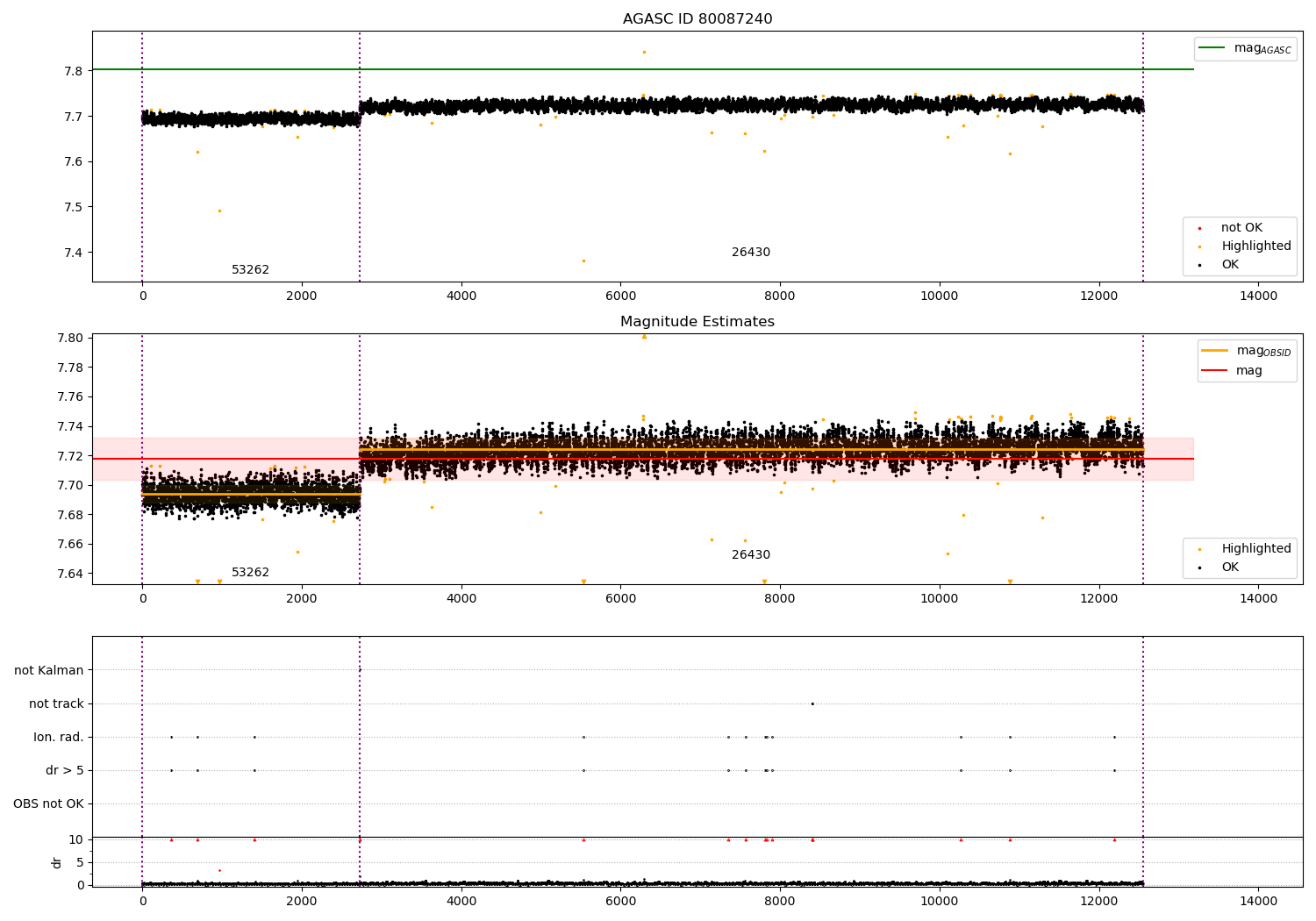
Task: Click the orange outlier point above 7.8 in top plot
Action: [x=644, y=52]
